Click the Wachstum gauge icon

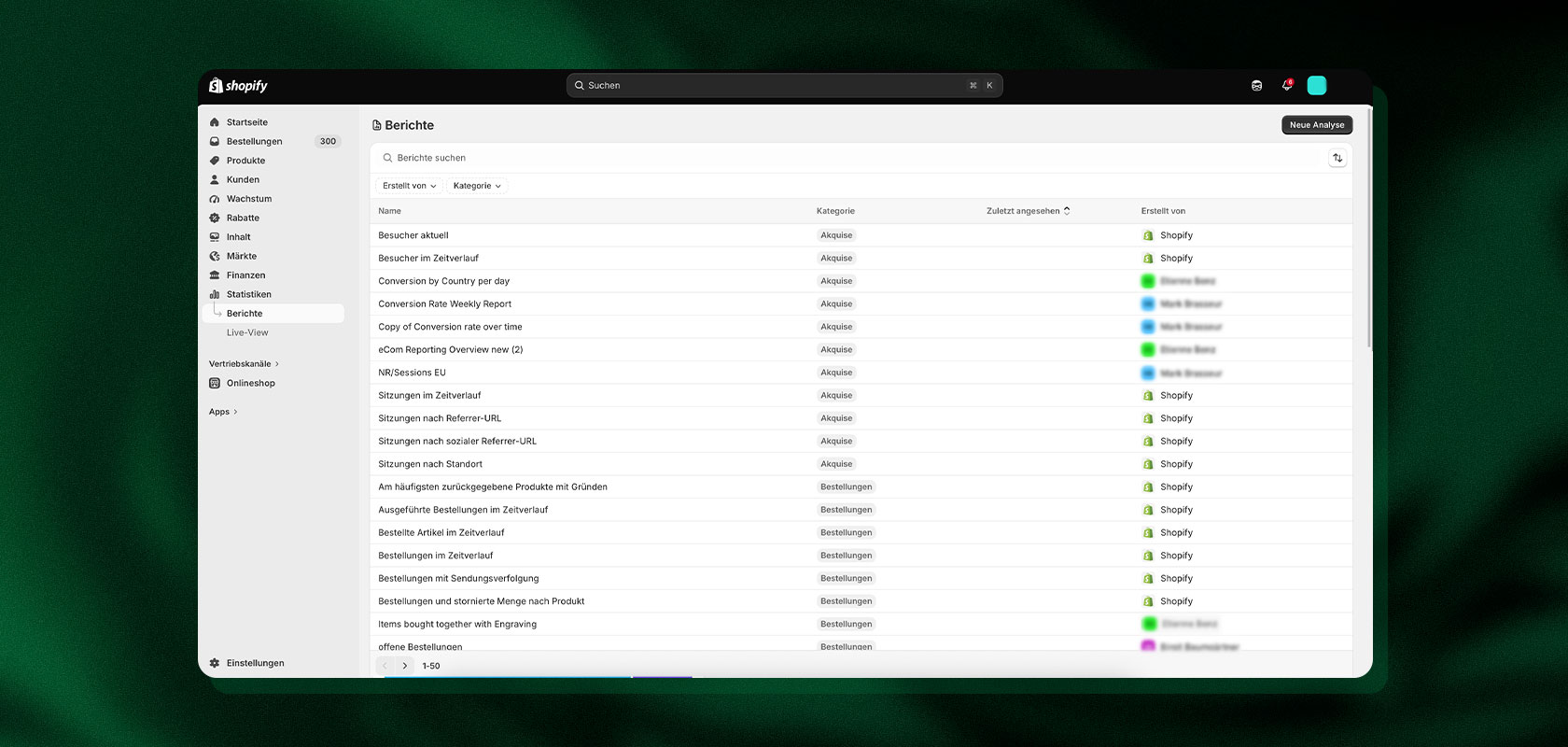[x=215, y=199]
